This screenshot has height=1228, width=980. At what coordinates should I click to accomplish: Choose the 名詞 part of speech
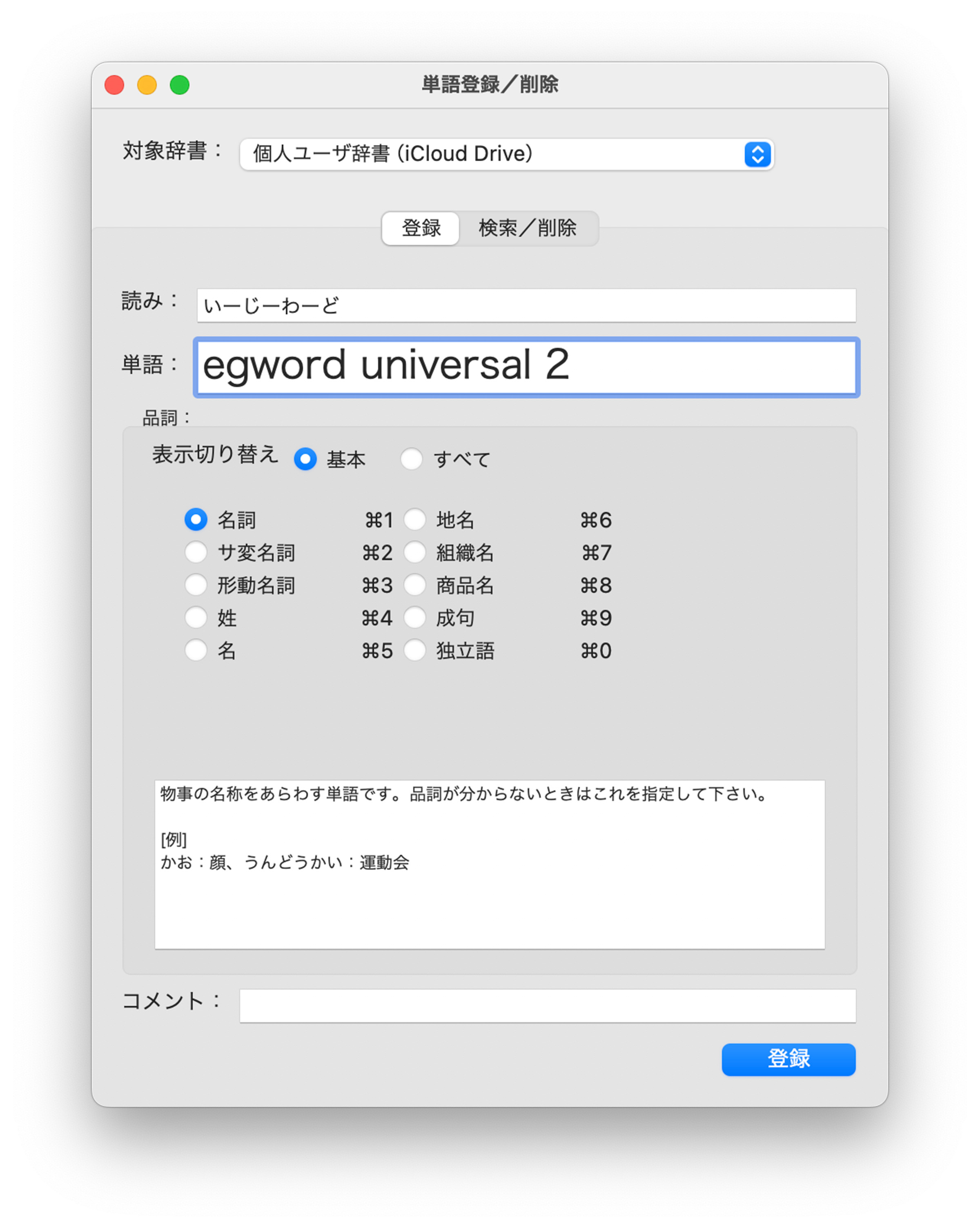[196, 519]
